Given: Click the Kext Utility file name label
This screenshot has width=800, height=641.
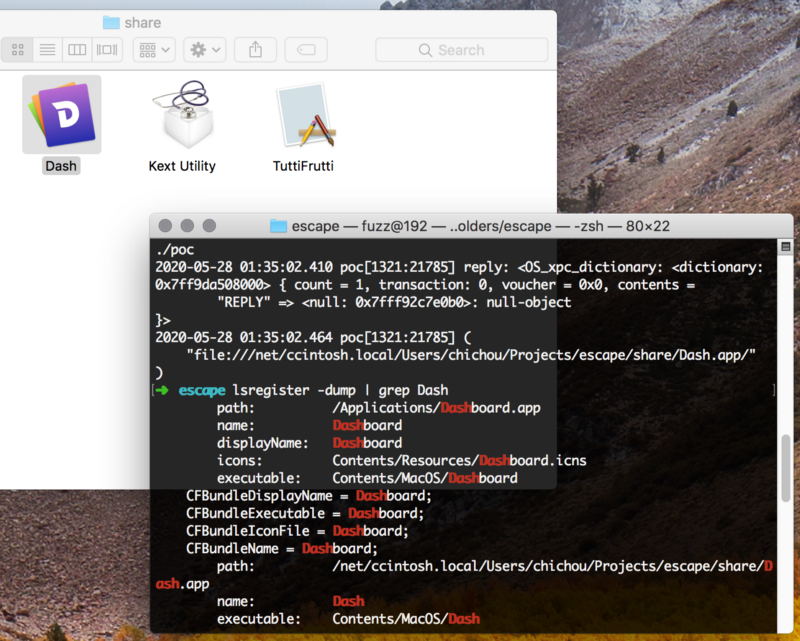Looking at the screenshot, I should click(182, 166).
